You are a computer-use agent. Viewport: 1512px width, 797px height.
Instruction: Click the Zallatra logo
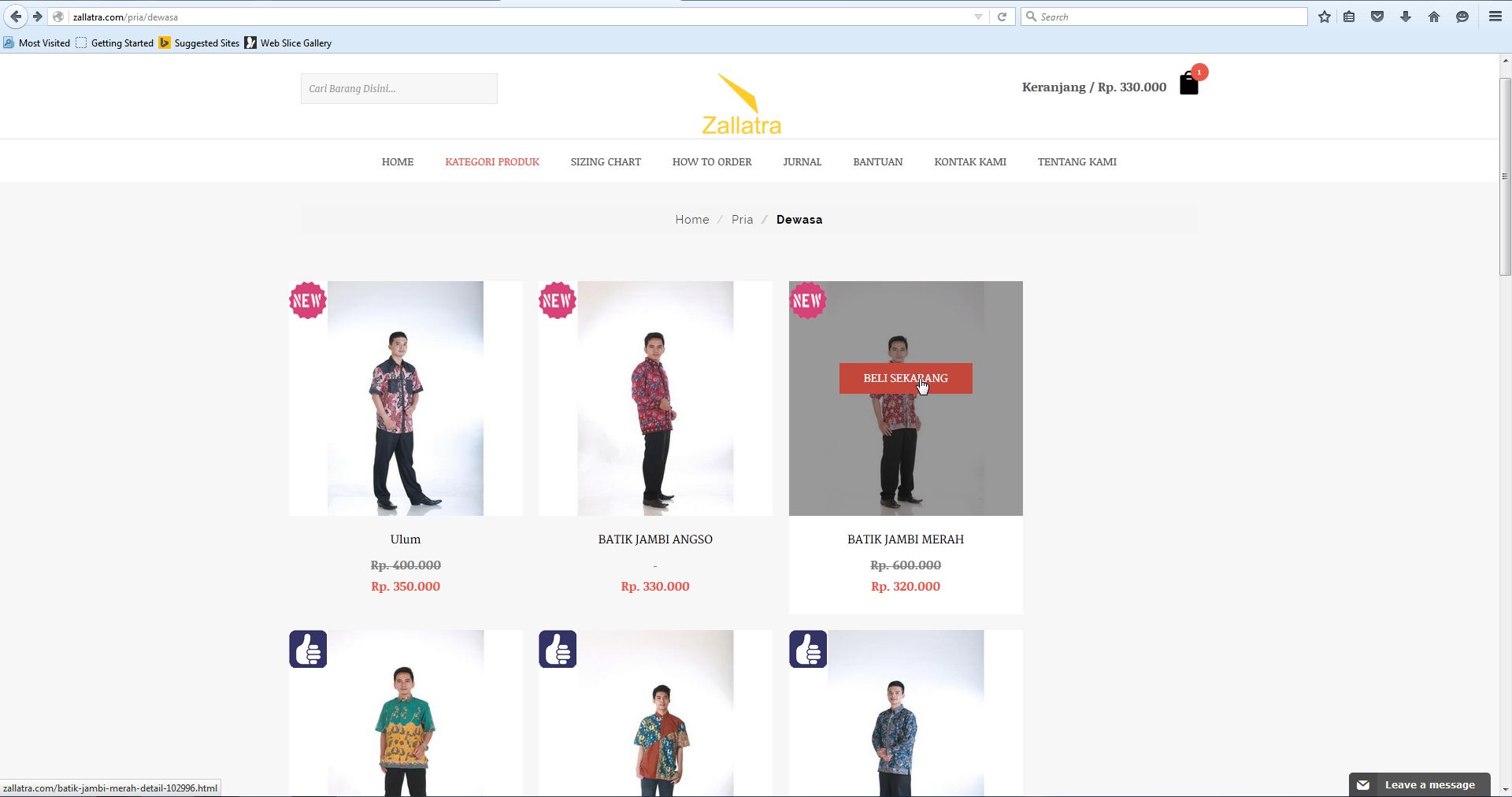741,104
